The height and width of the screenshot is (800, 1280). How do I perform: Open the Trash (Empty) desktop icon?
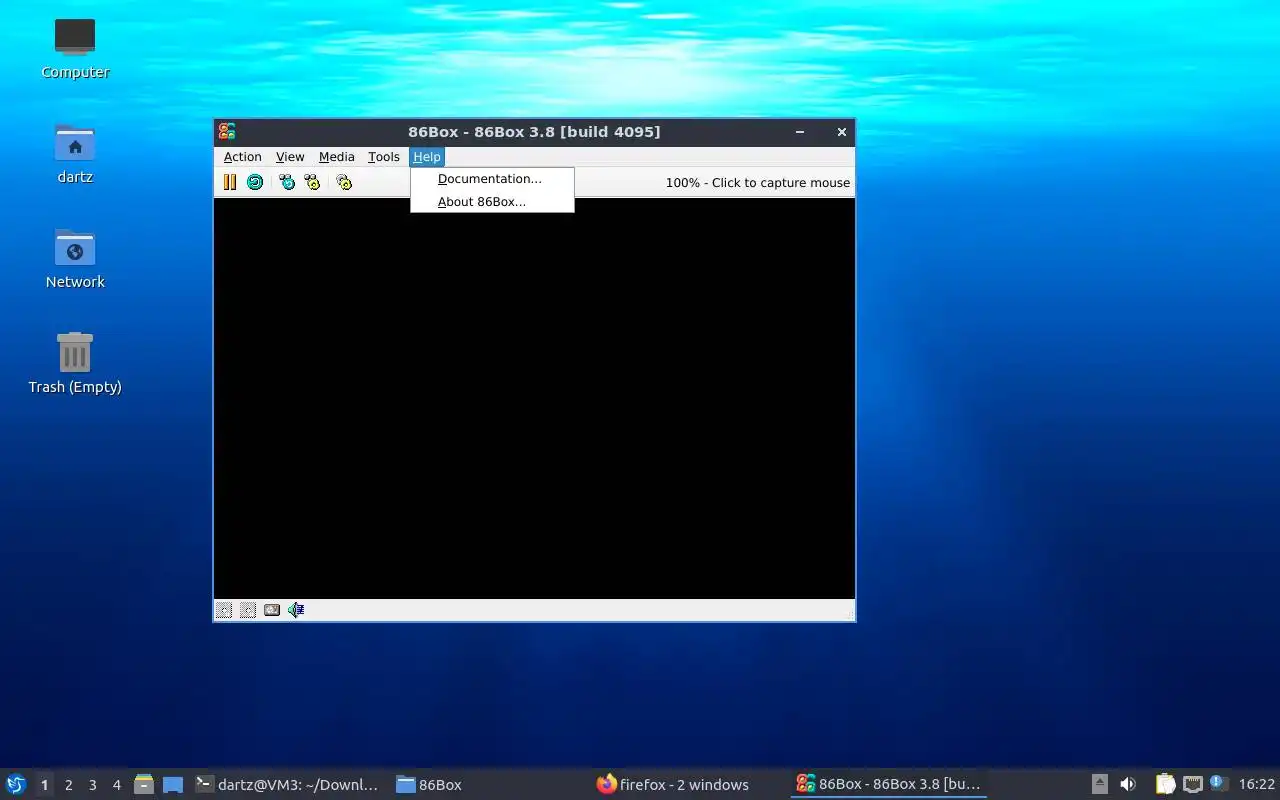pos(75,363)
